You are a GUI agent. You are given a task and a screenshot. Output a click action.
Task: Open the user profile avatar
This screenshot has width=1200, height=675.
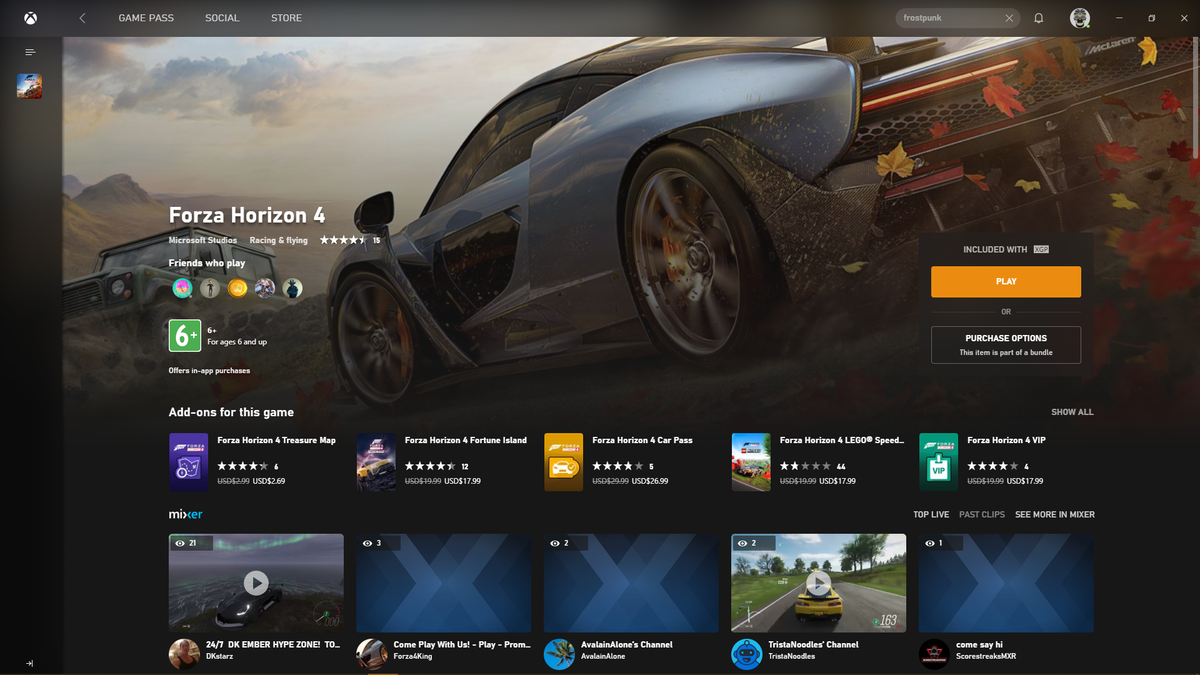coord(1080,18)
